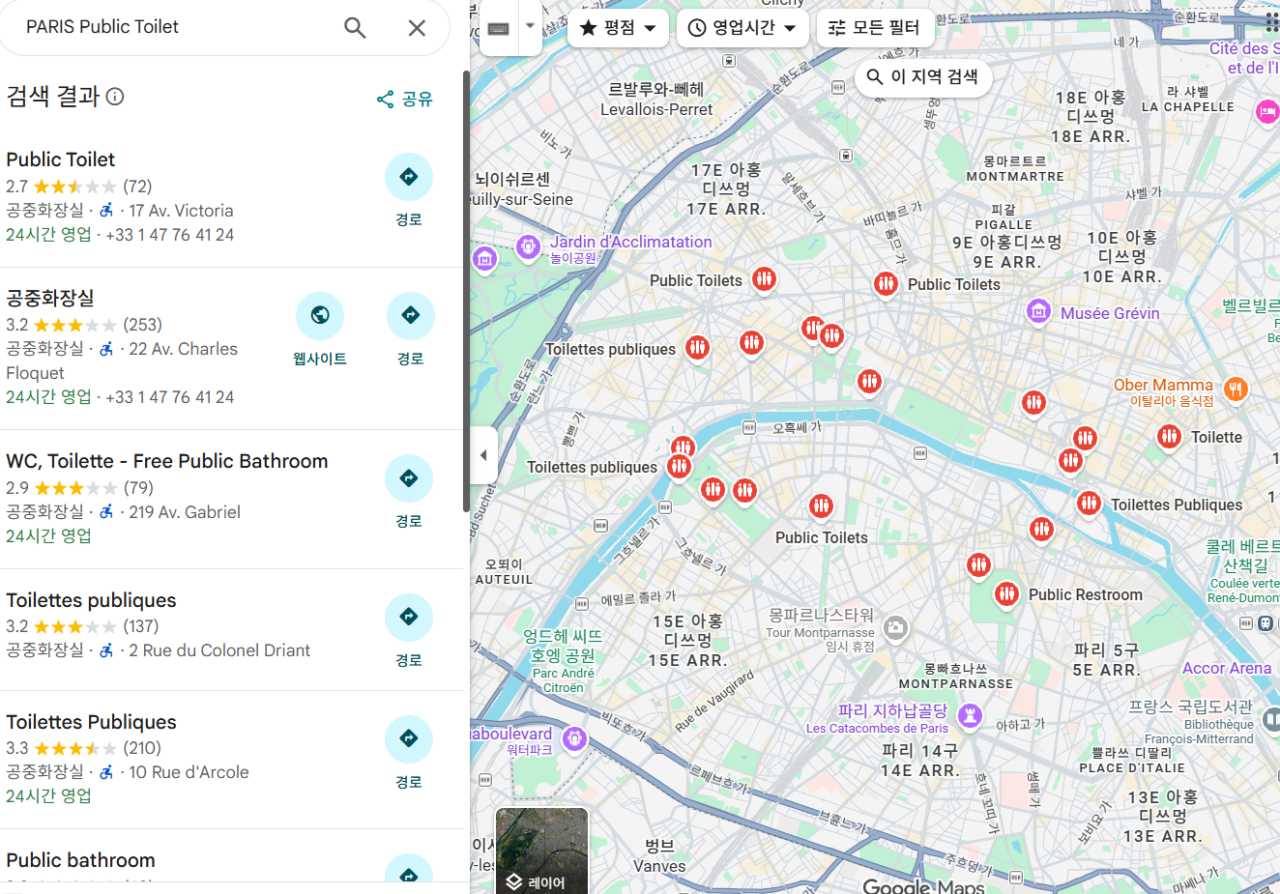Click the Les Catacombes de Paris marker

968,716
